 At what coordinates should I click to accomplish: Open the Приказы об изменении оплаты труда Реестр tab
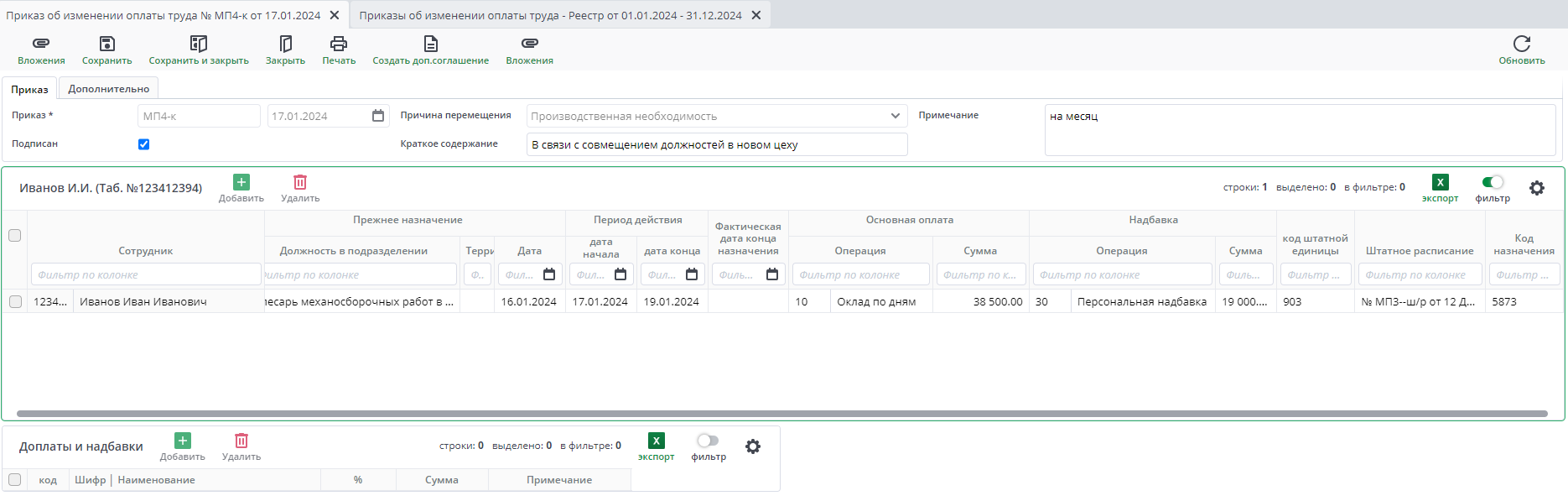click(550, 15)
